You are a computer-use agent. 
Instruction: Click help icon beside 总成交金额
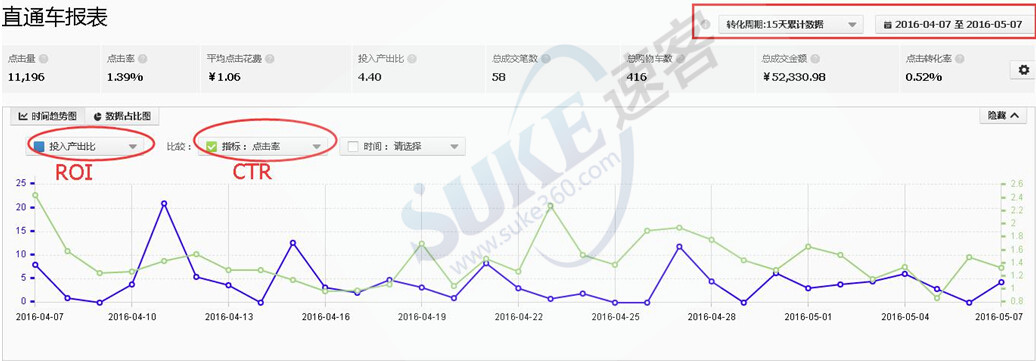click(815, 59)
